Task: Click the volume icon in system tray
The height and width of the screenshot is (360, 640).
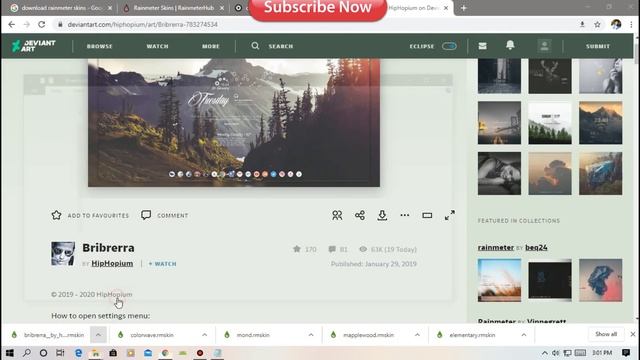Action: 556,353
